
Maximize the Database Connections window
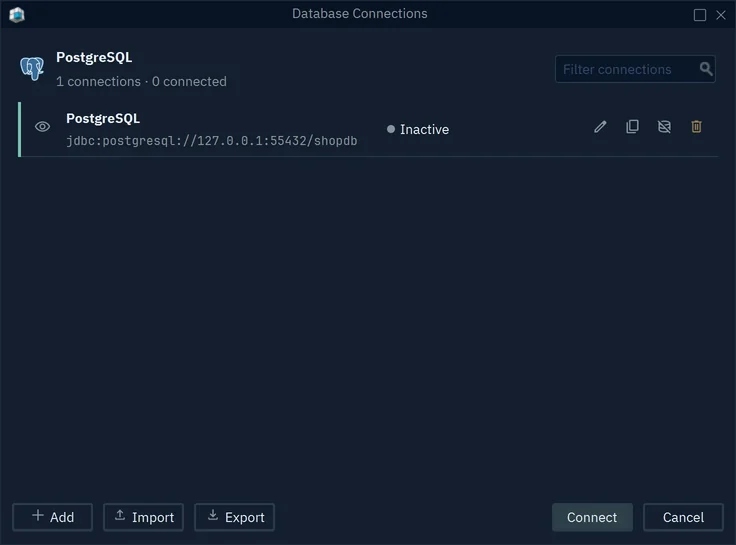click(x=699, y=15)
